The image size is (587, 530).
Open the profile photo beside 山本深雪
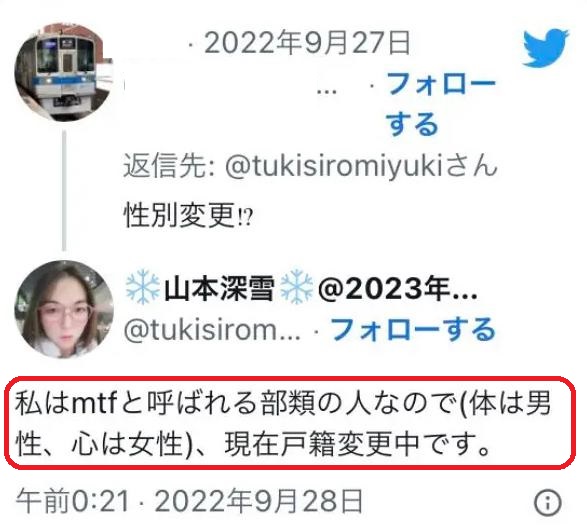point(64,309)
